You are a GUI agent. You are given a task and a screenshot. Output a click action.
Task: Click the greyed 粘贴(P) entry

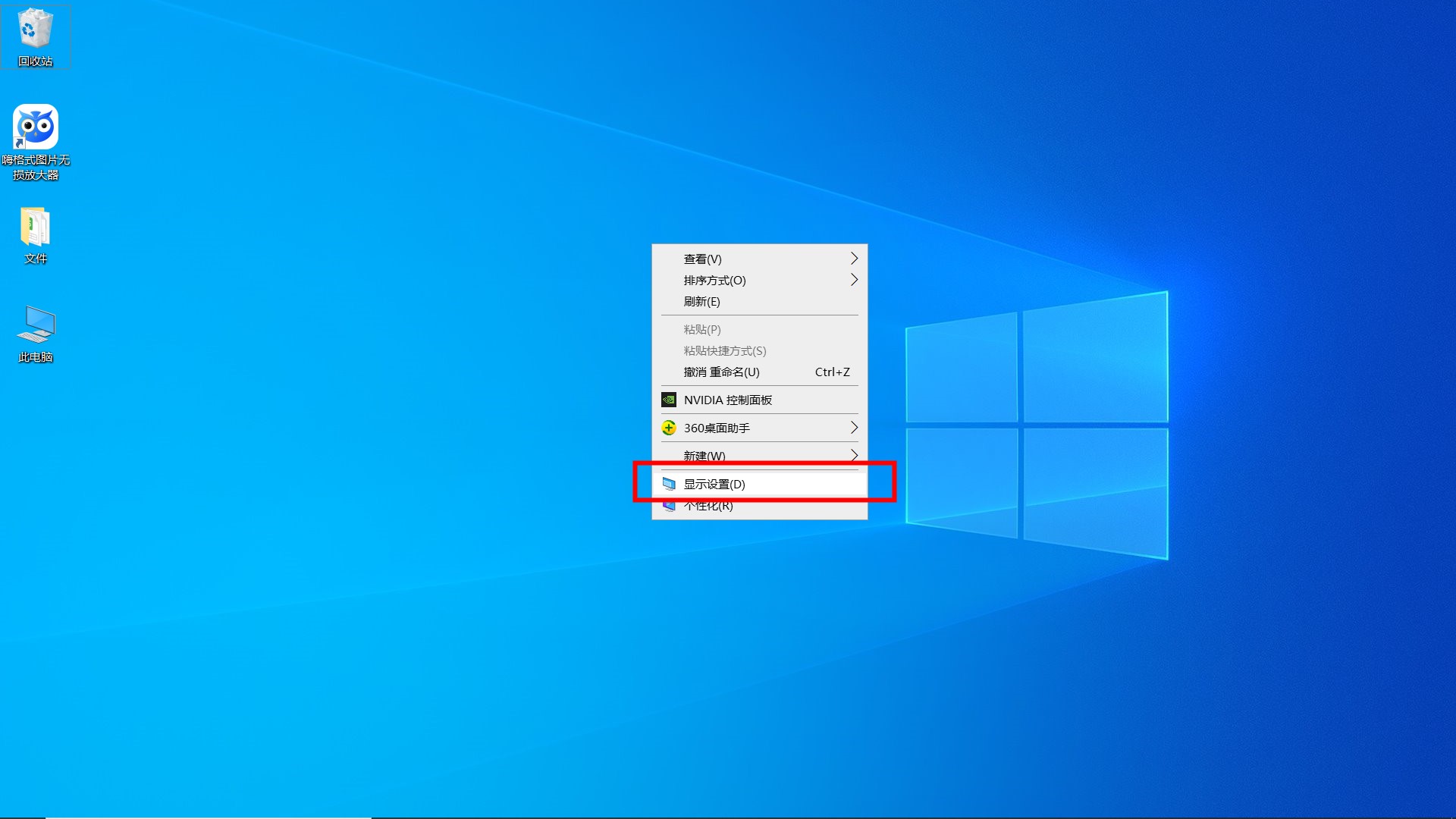click(x=701, y=329)
